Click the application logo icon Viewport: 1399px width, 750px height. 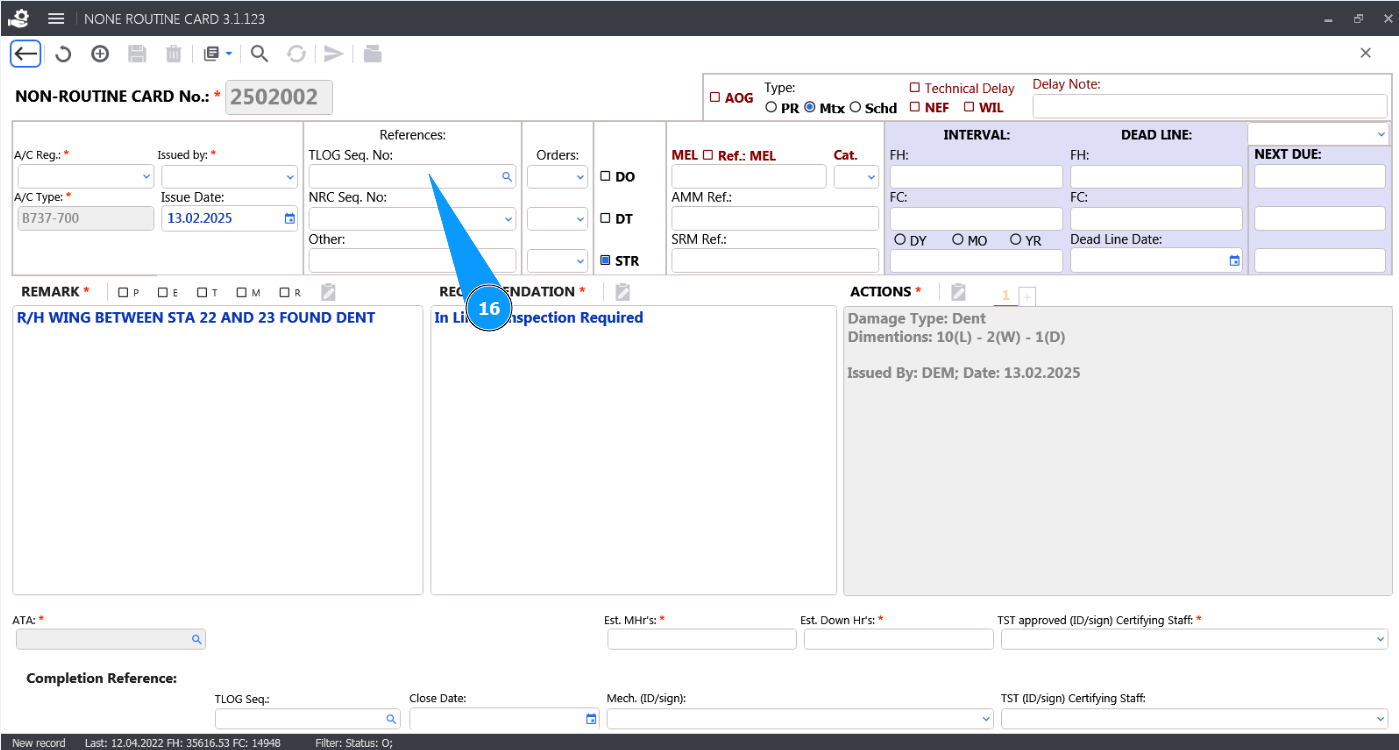coord(19,19)
